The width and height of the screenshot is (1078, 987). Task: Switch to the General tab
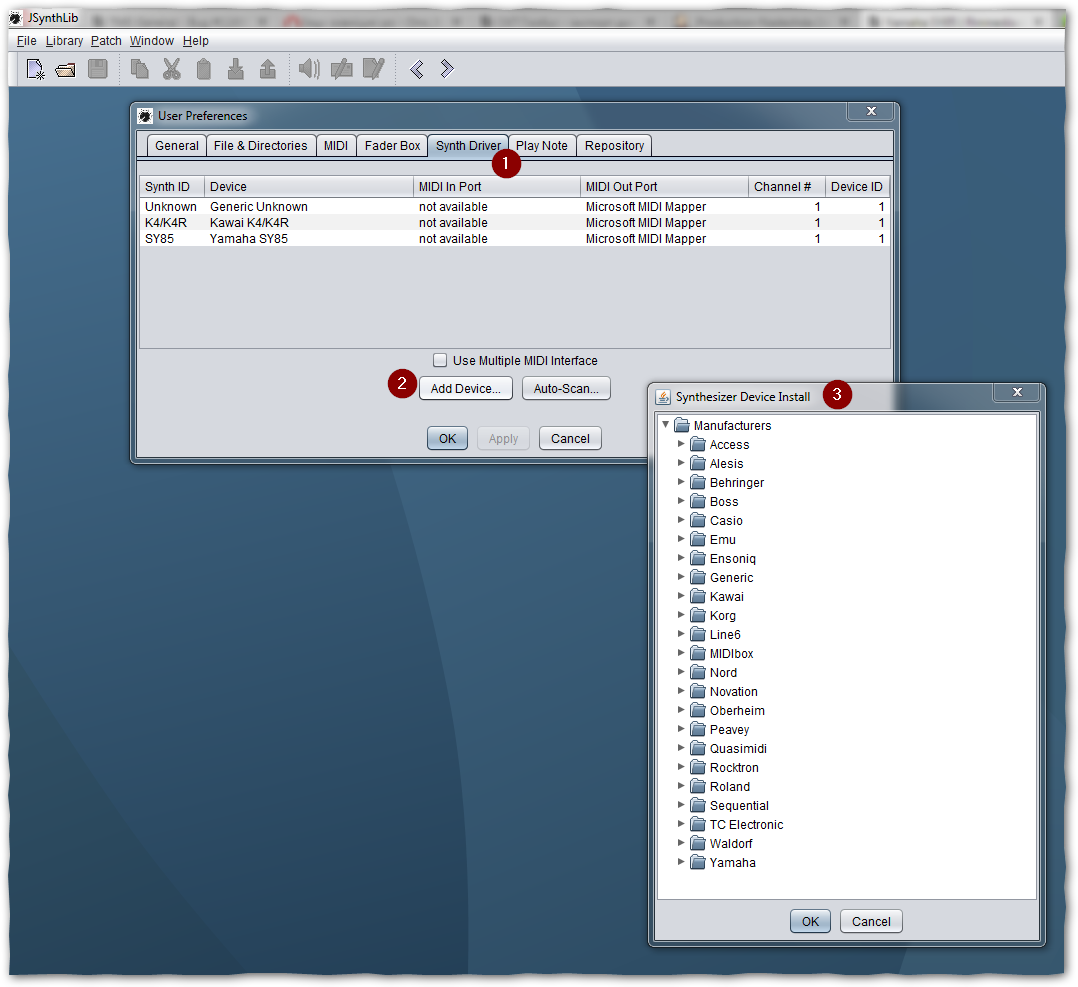(177, 146)
